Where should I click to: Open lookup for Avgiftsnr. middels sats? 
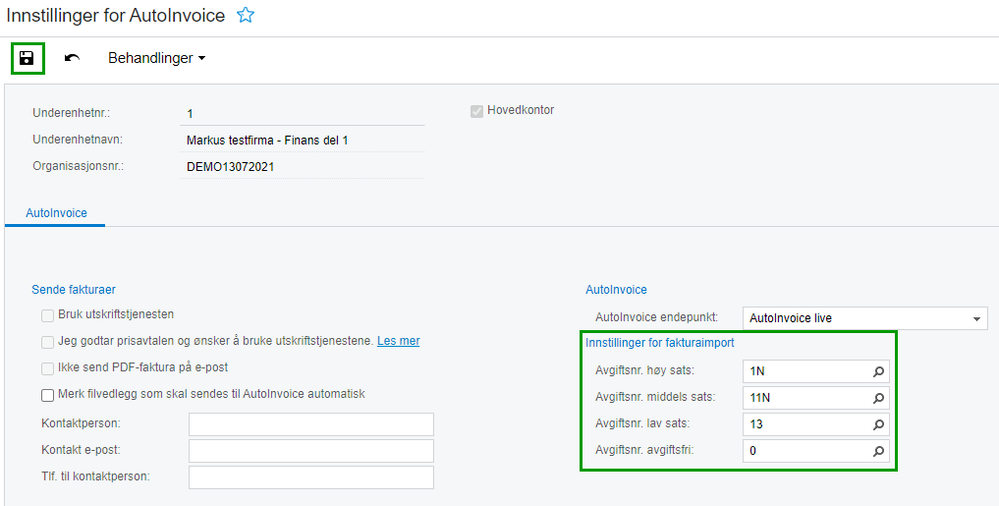pos(878,397)
